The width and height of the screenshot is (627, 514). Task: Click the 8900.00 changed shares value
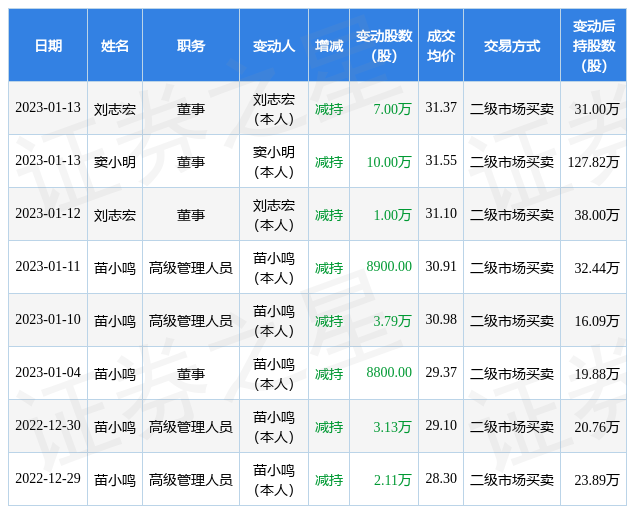(389, 267)
